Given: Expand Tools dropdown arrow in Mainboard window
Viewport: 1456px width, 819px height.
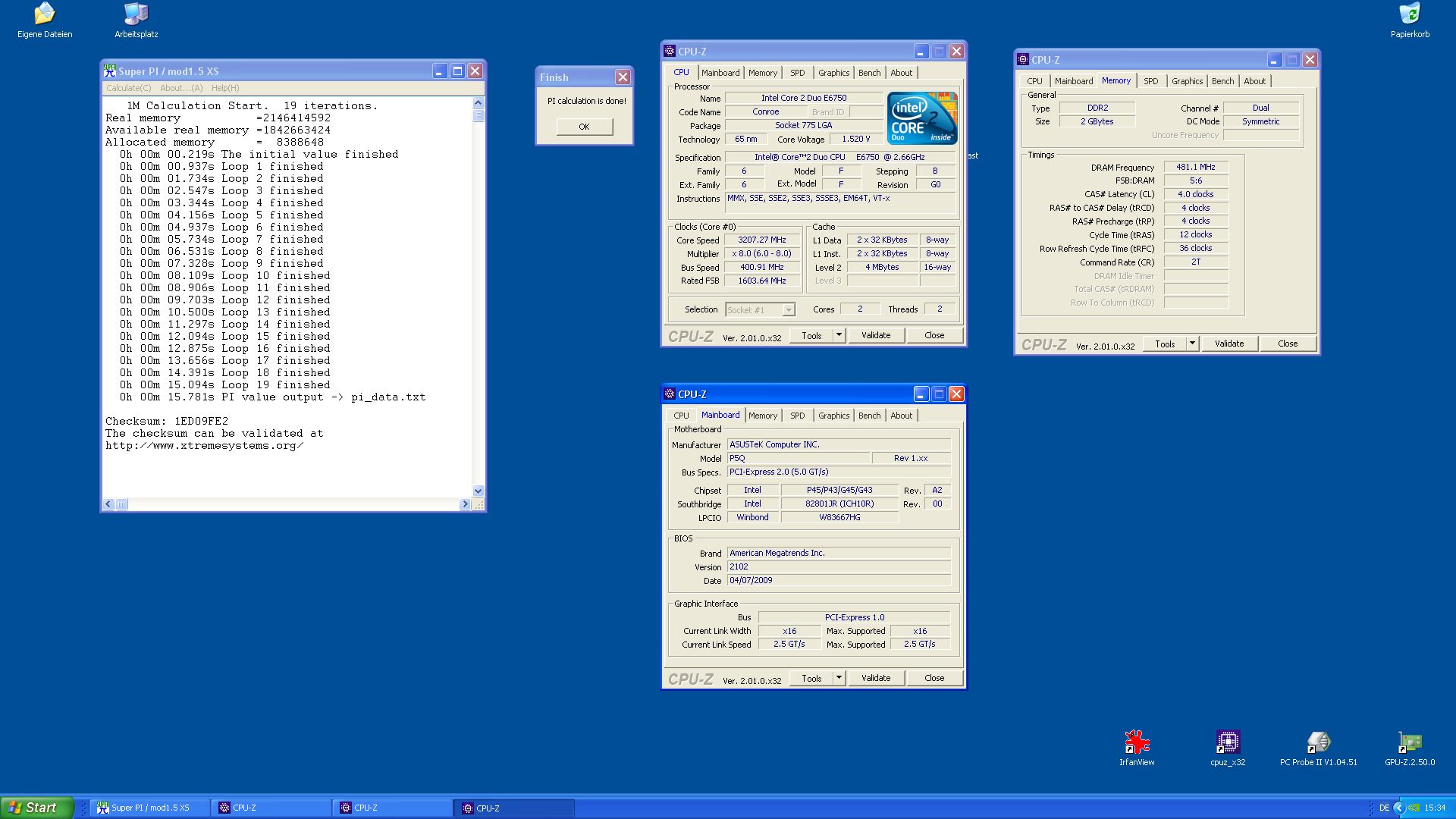Looking at the screenshot, I should (839, 678).
